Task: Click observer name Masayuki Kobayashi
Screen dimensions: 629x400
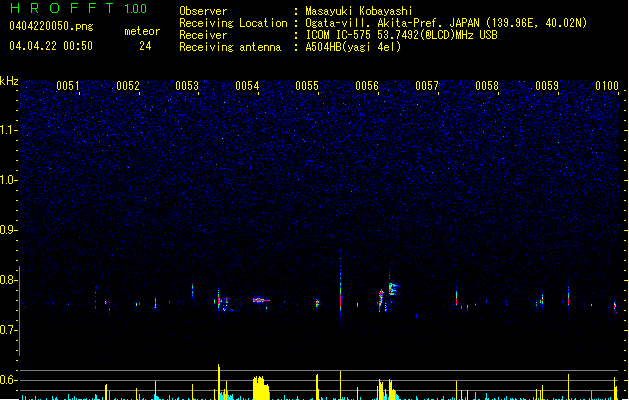Action: point(359,11)
